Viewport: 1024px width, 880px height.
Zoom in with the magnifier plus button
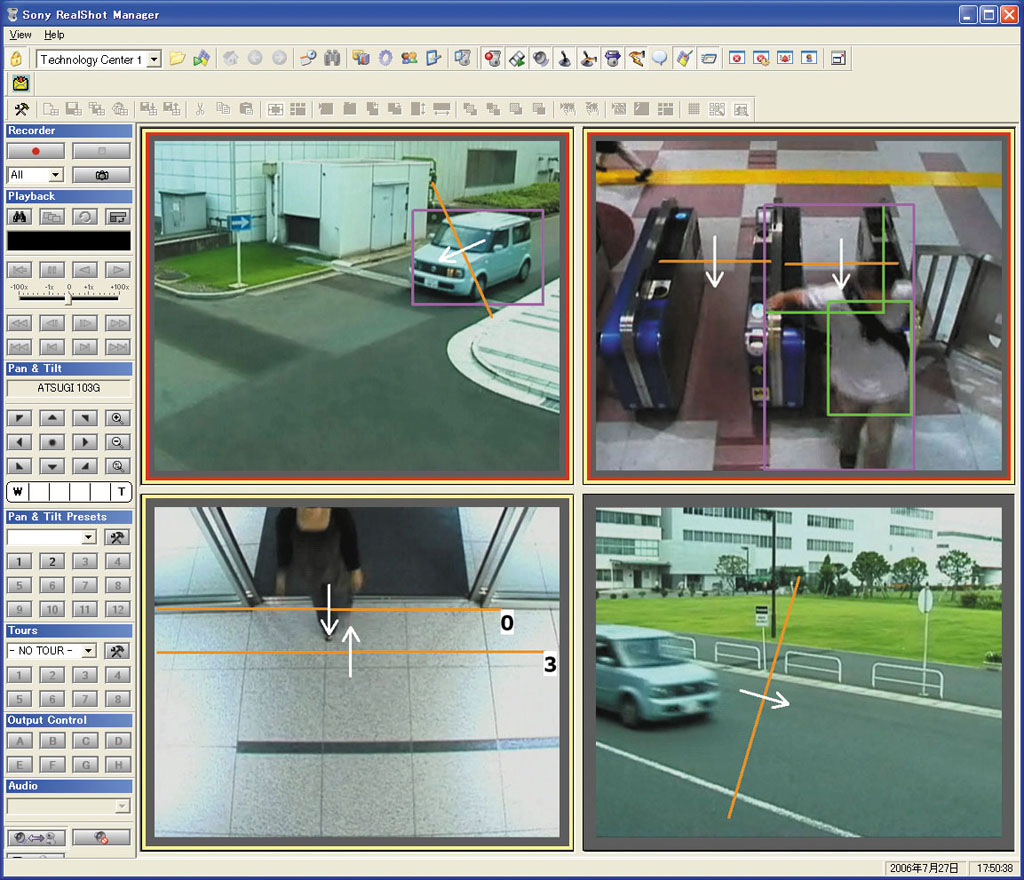pyautogui.click(x=118, y=418)
